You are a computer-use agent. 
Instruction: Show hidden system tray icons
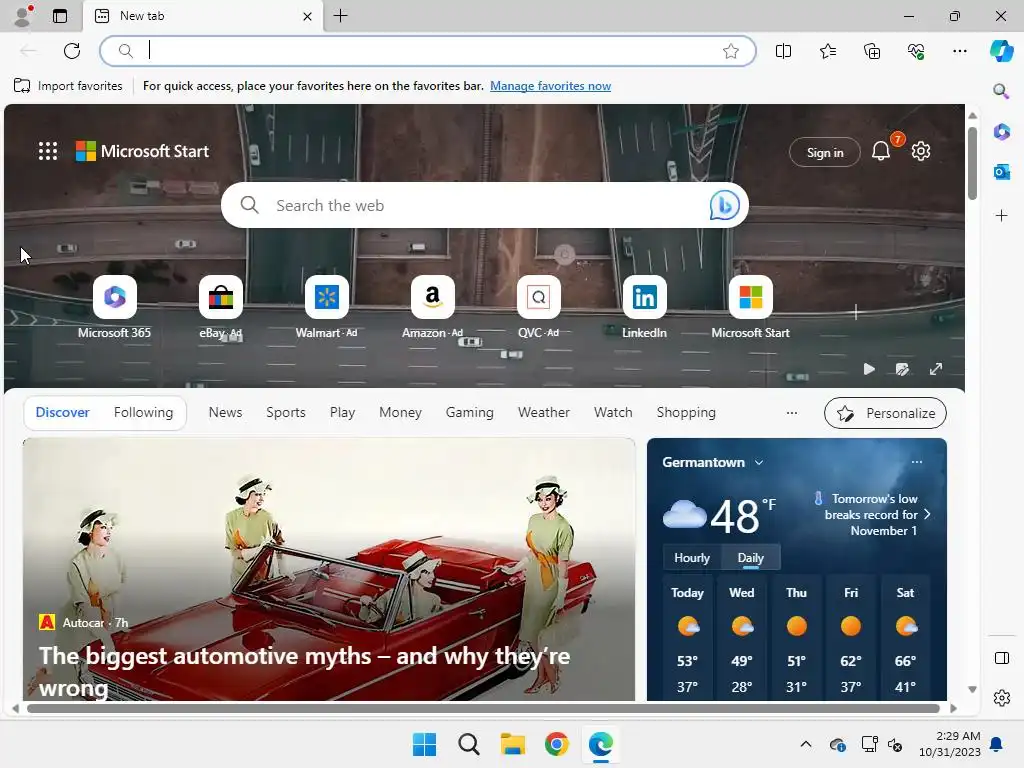(x=806, y=744)
